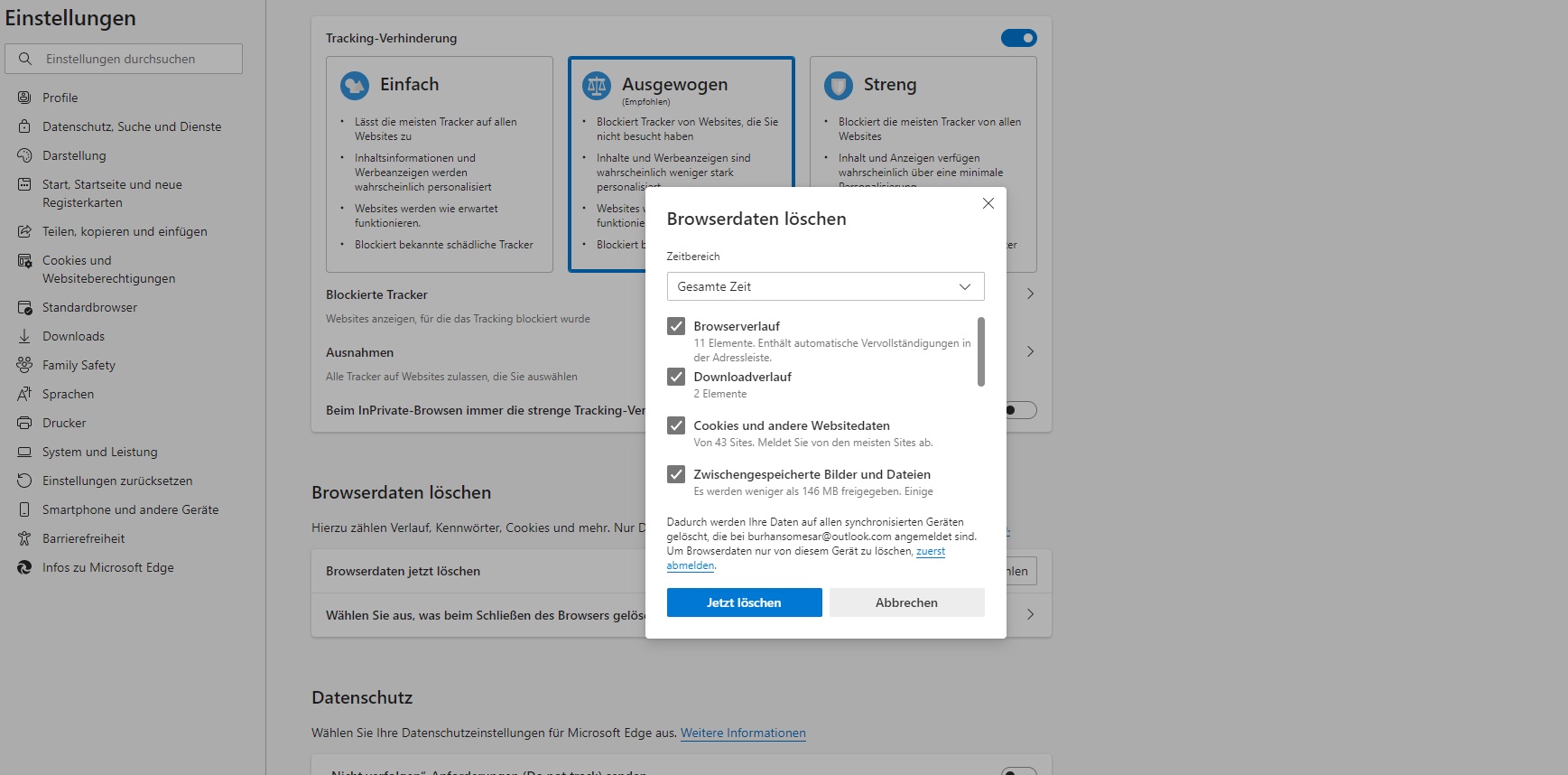Image resolution: width=1568 pixels, height=775 pixels.
Task: Click the Drucker printer icon
Action: [x=24, y=423]
